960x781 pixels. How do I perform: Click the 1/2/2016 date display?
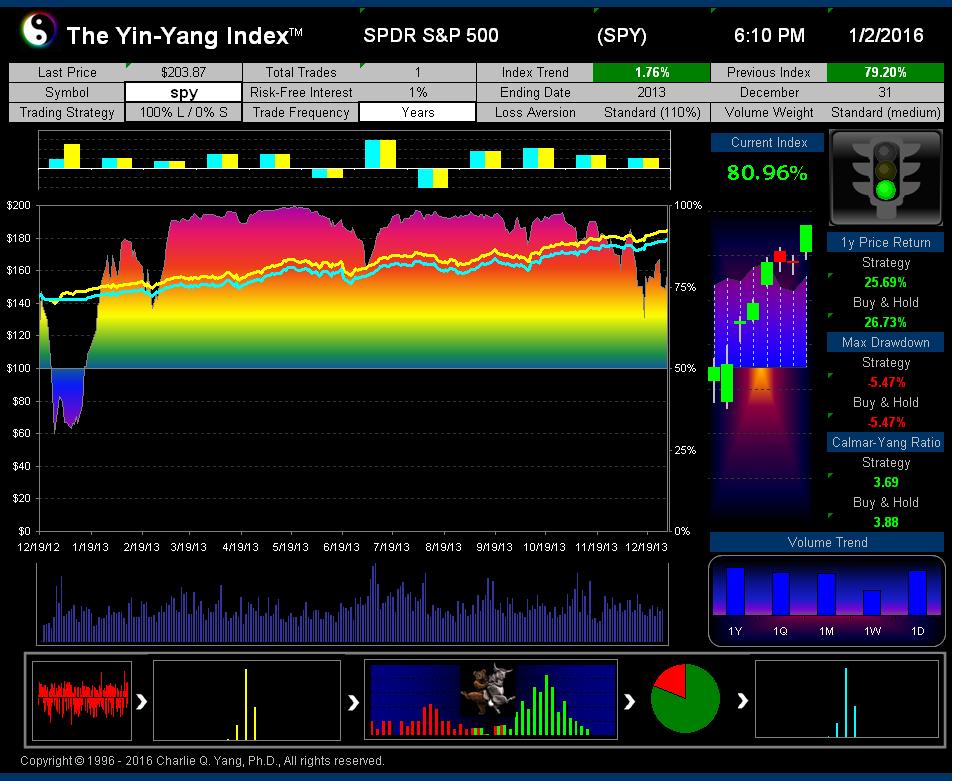[885, 35]
